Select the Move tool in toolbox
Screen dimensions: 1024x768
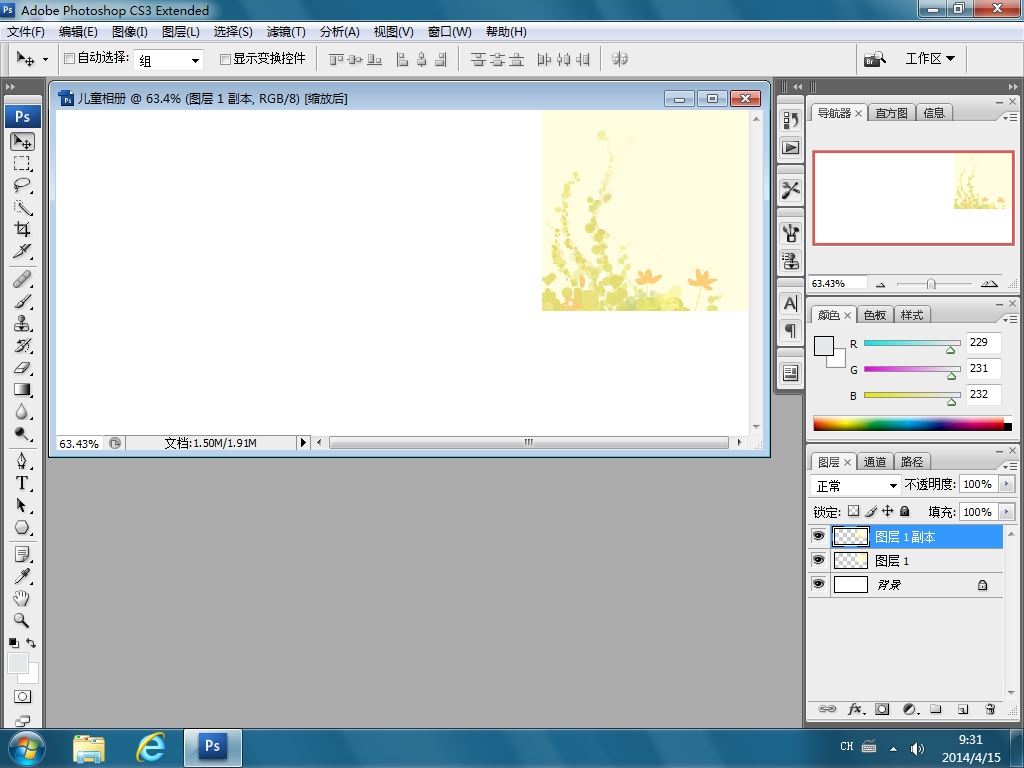pyautogui.click(x=23, y=142)
